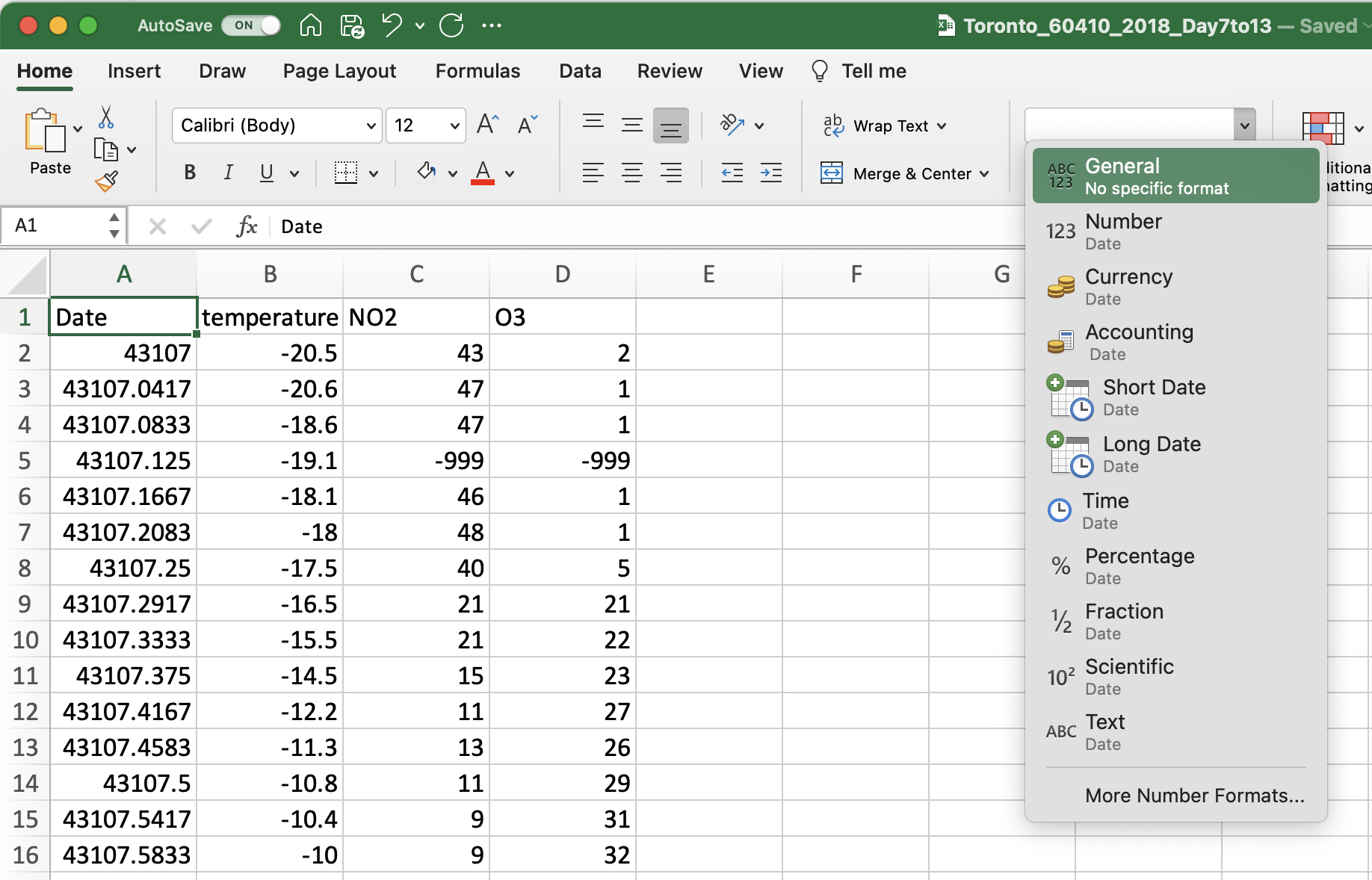This screenshot has height=880, width=1372.
Task: Toggle Bold formatting
Action: [x=189, y=173]
